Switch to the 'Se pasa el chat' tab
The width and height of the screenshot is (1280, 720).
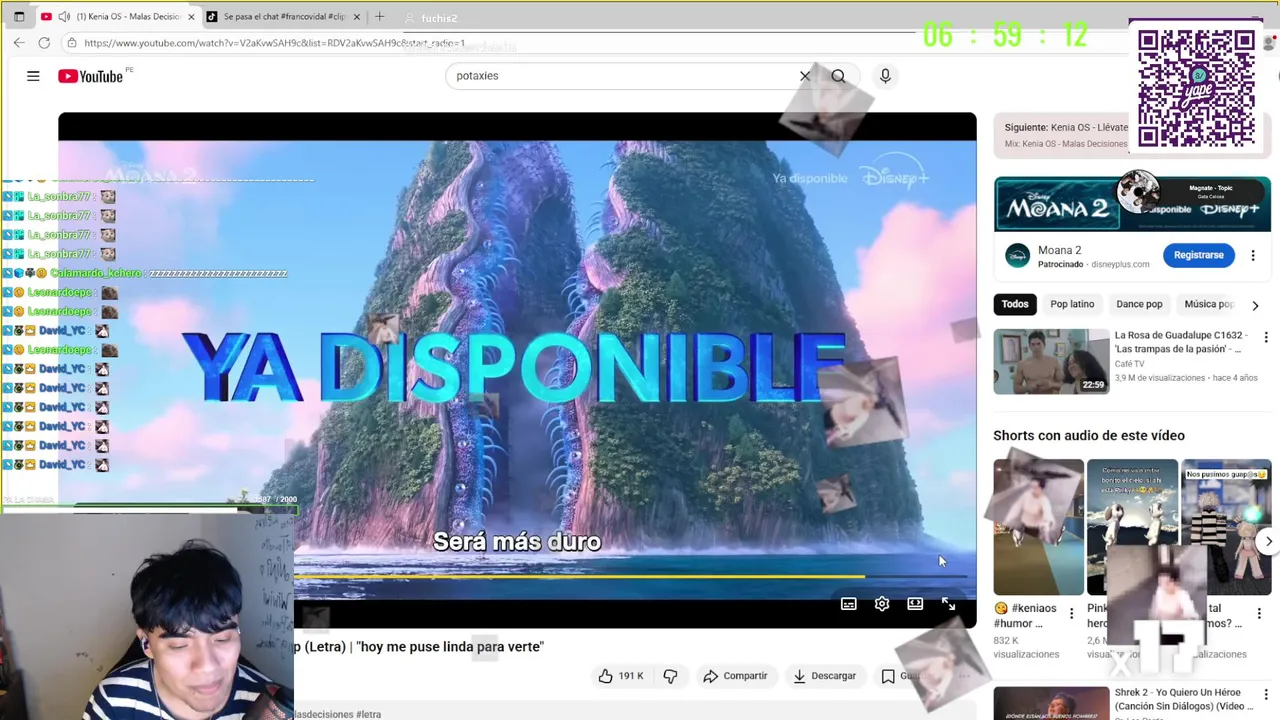[x=284, y=17]
